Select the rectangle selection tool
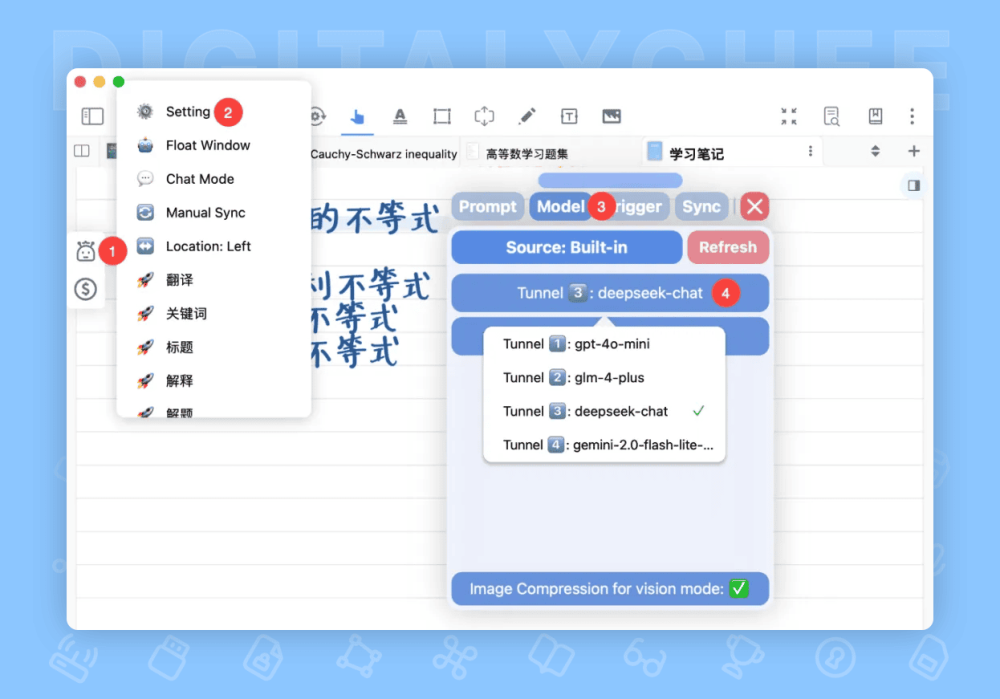This screenshot has height=699, width=1000. coord(442,116)
